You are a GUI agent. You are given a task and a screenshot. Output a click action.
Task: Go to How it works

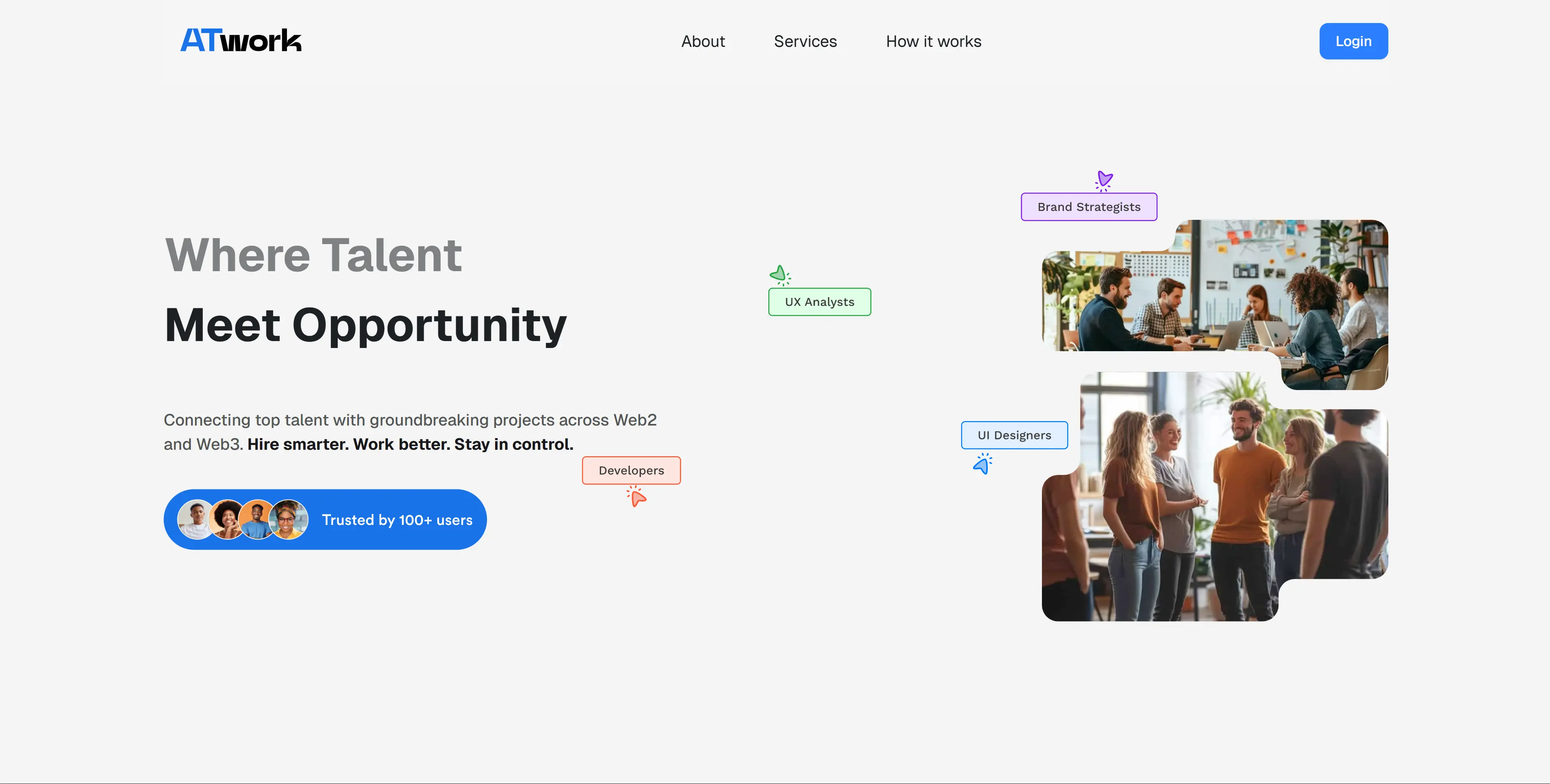coord(933,42)
